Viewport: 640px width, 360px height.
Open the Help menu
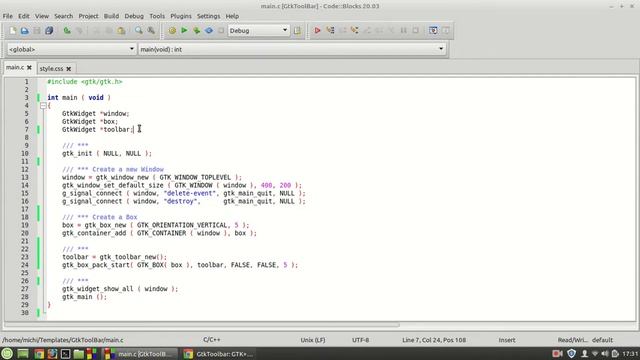pos(232,16)
